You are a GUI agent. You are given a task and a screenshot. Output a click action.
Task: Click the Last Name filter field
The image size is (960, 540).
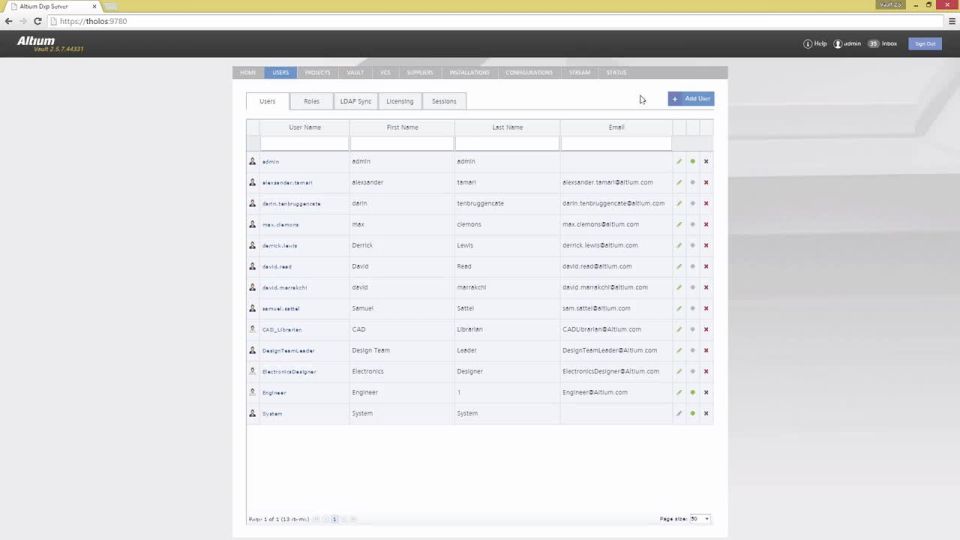pos(508,143)
